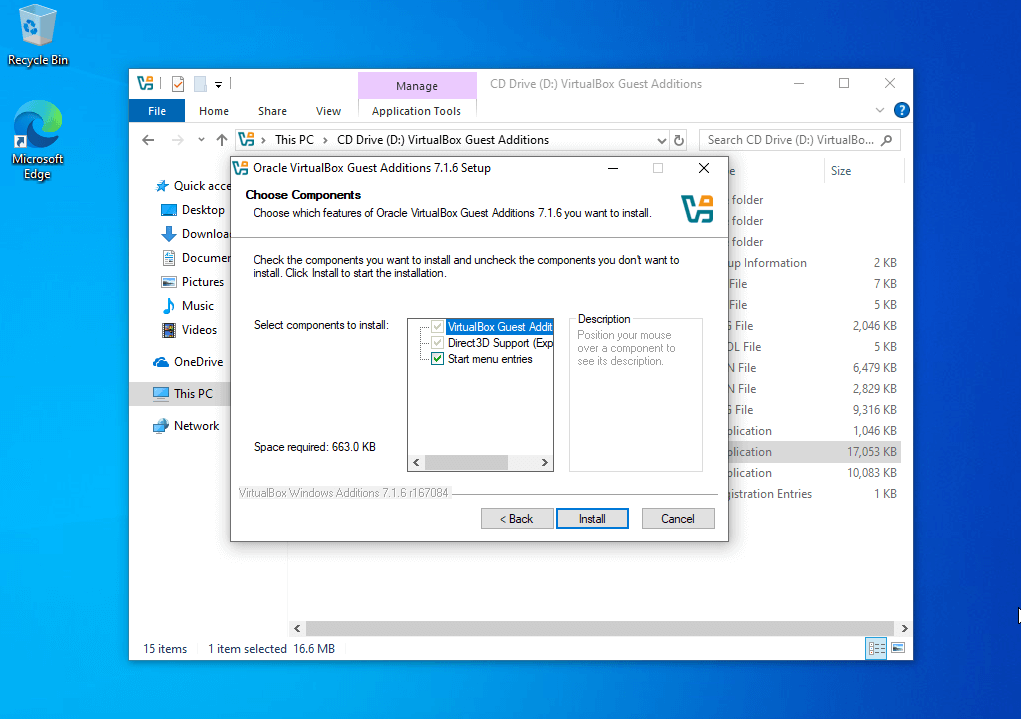The width and height of the screenshot is (1021, 719).
Task: Switch to details view layout icon
Action: [x=876, y=648]
